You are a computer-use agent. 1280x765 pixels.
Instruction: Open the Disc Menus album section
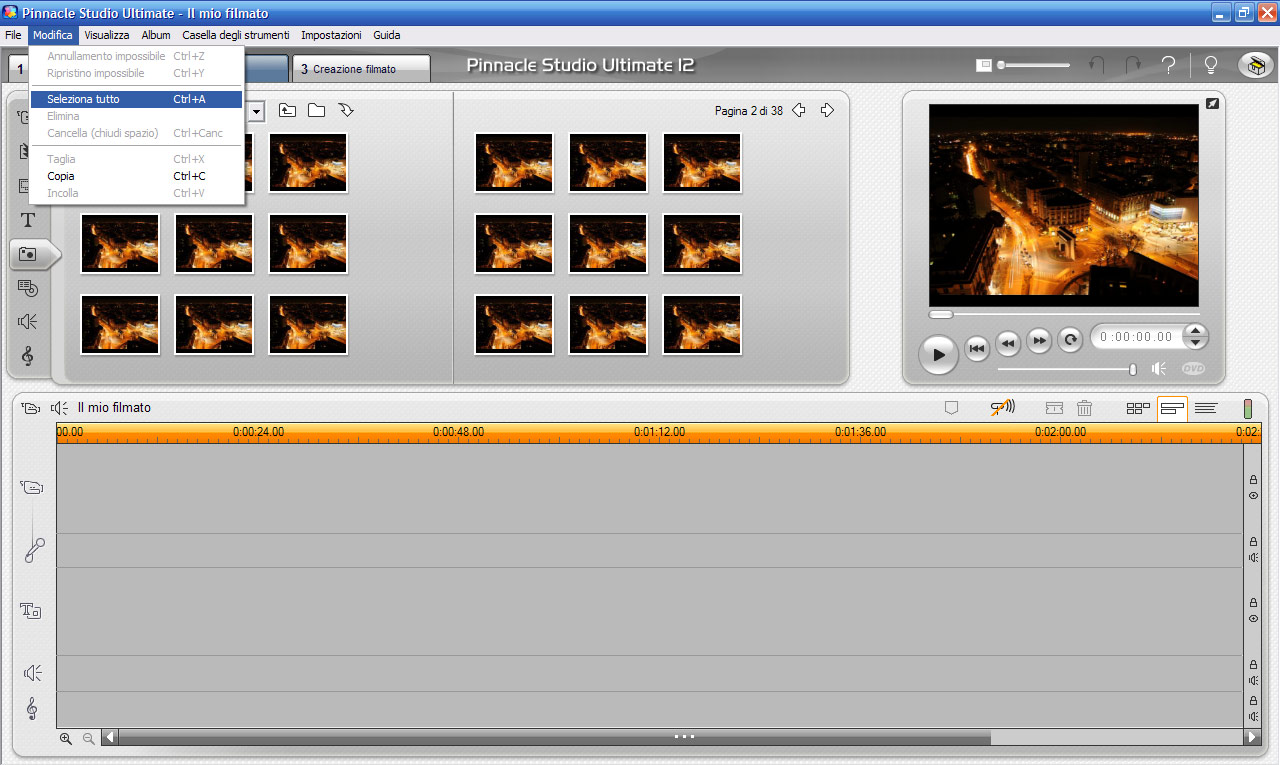(28, 289)
